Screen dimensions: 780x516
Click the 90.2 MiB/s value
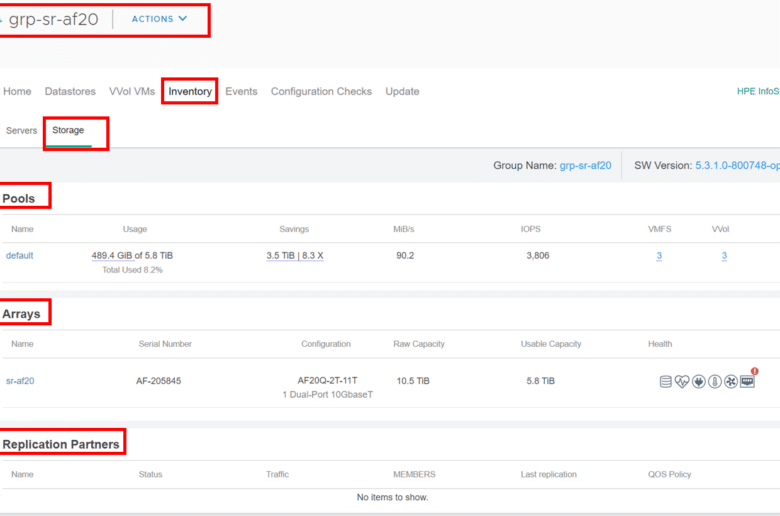(405, 255)
